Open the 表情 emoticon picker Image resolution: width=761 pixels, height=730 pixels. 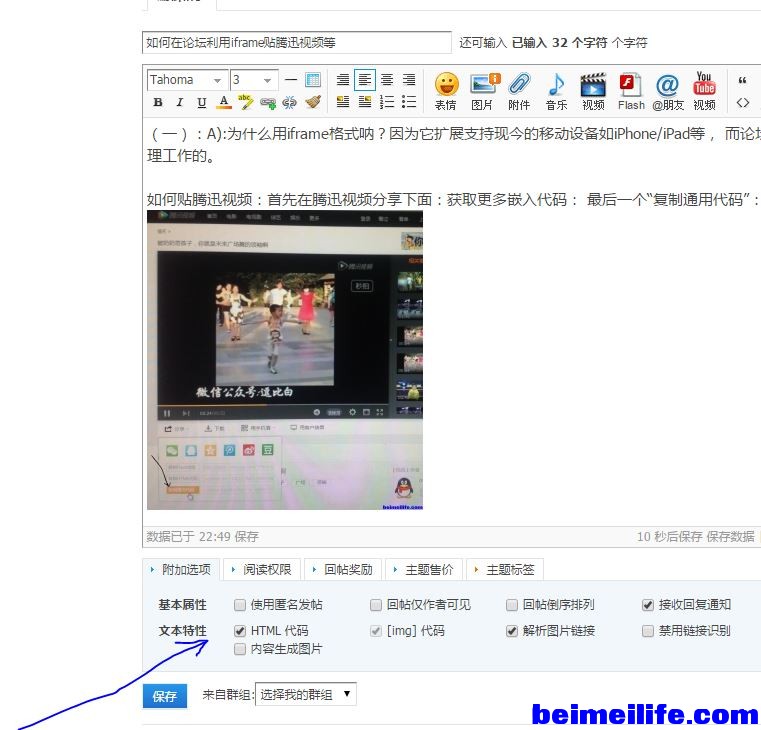point(446,89)
